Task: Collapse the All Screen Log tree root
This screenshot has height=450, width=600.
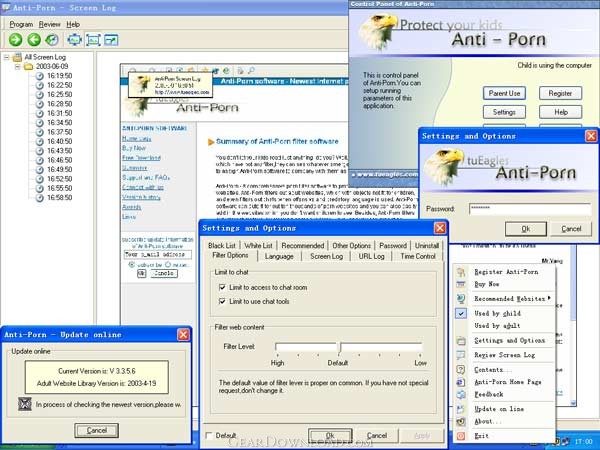Action: tap(7, 57)
